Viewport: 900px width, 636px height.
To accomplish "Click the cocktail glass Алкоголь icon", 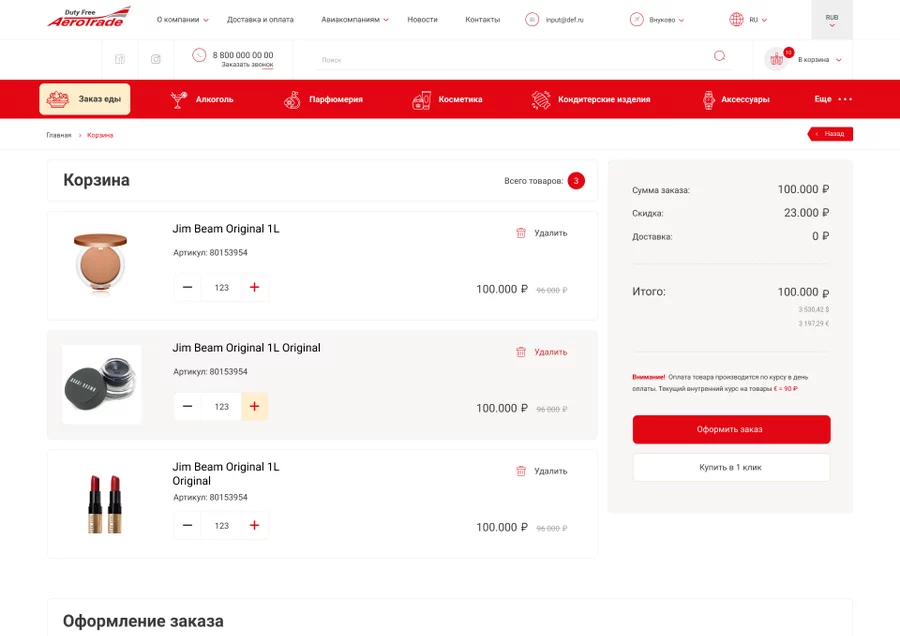I will click(x=179, y=99).
